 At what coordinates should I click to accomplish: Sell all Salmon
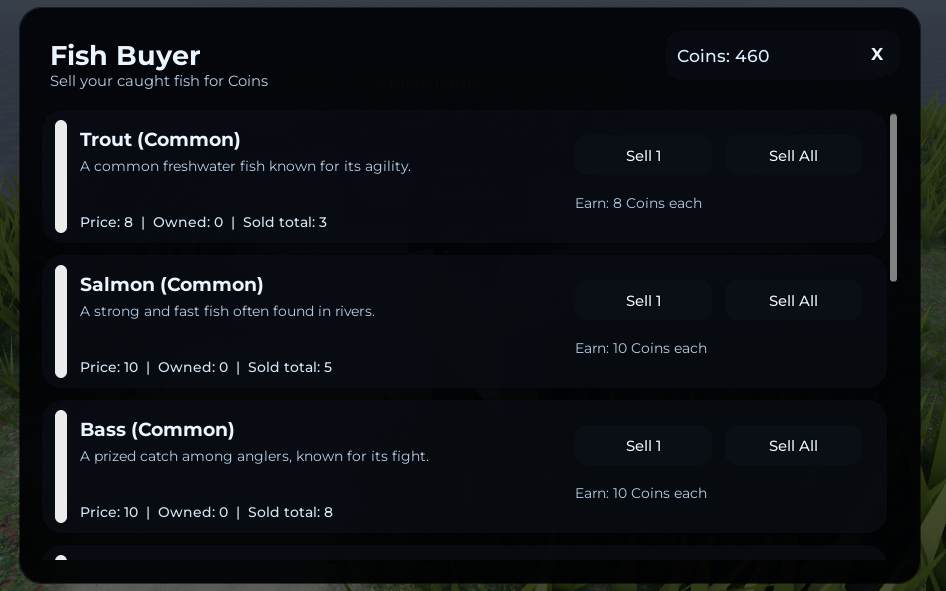(x=793, y=301)
